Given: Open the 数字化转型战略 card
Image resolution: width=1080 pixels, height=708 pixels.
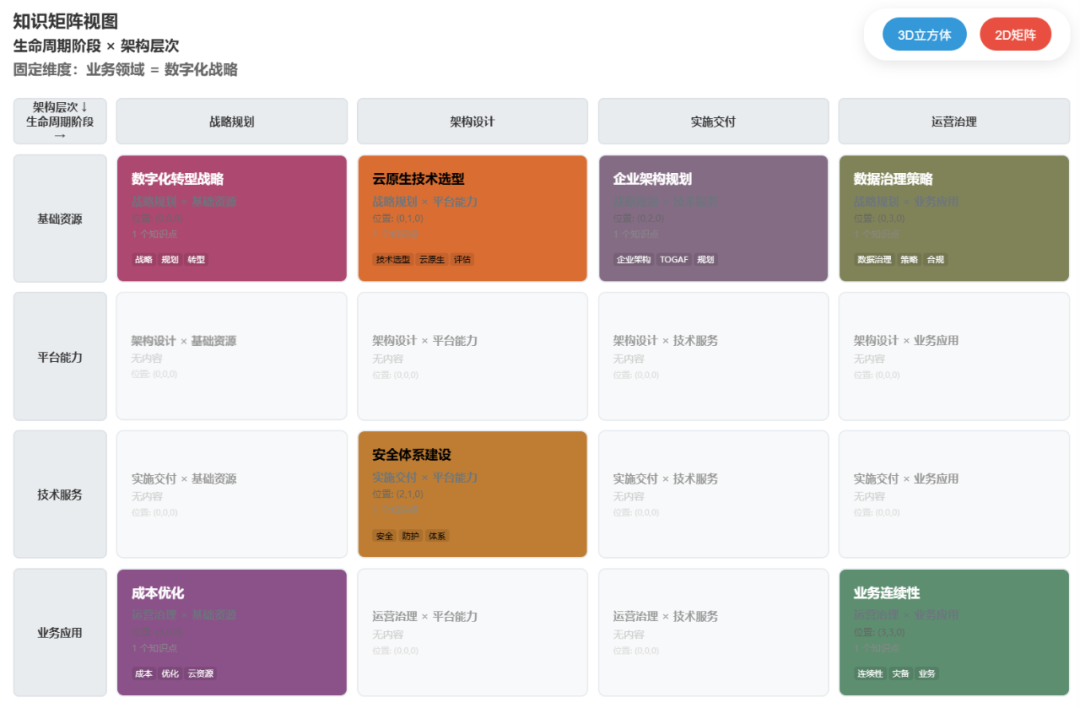Looking at the screenshot, I should 231,218.
